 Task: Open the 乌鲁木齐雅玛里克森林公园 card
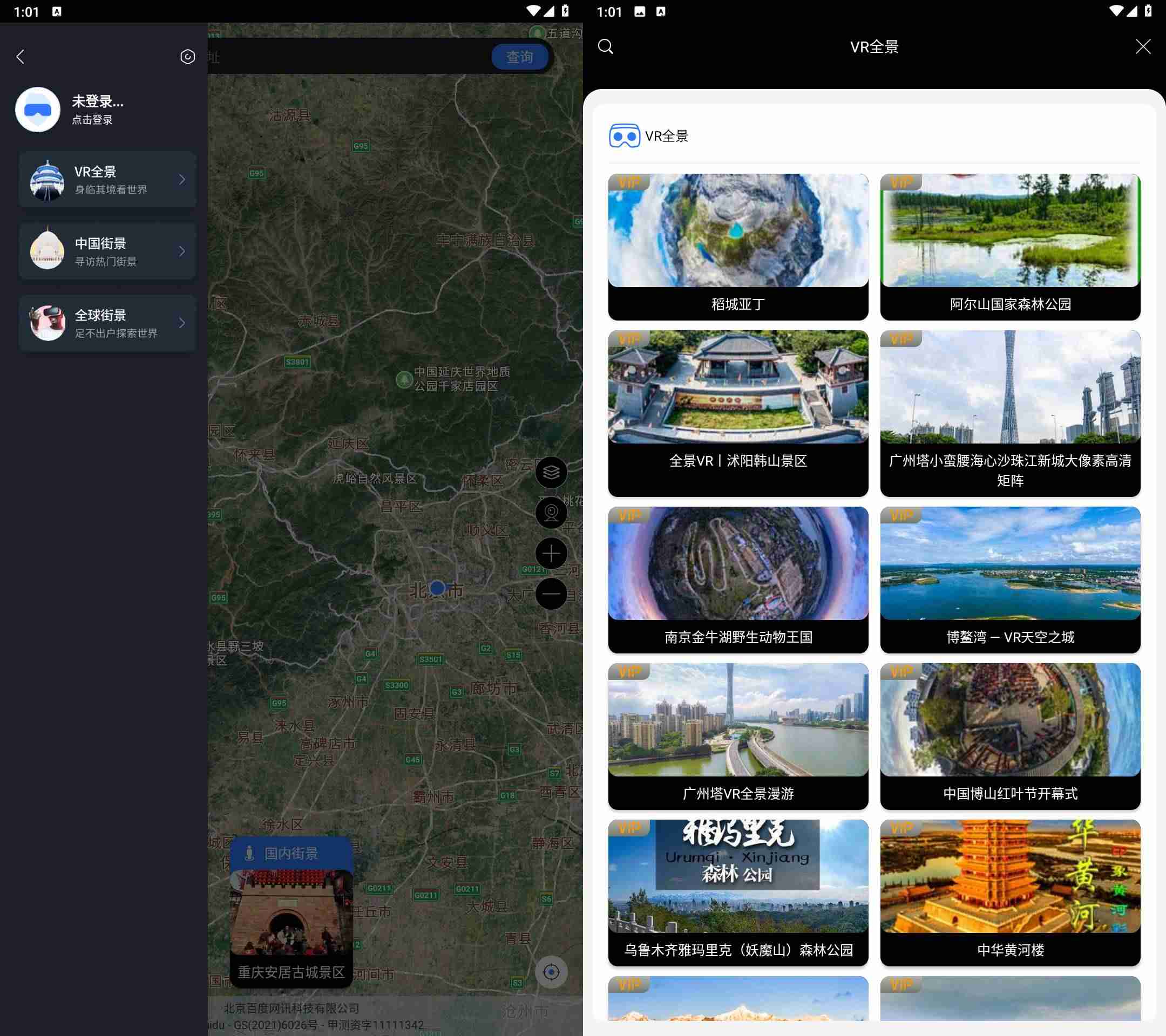pyautogui.click(x=738, y=893)
